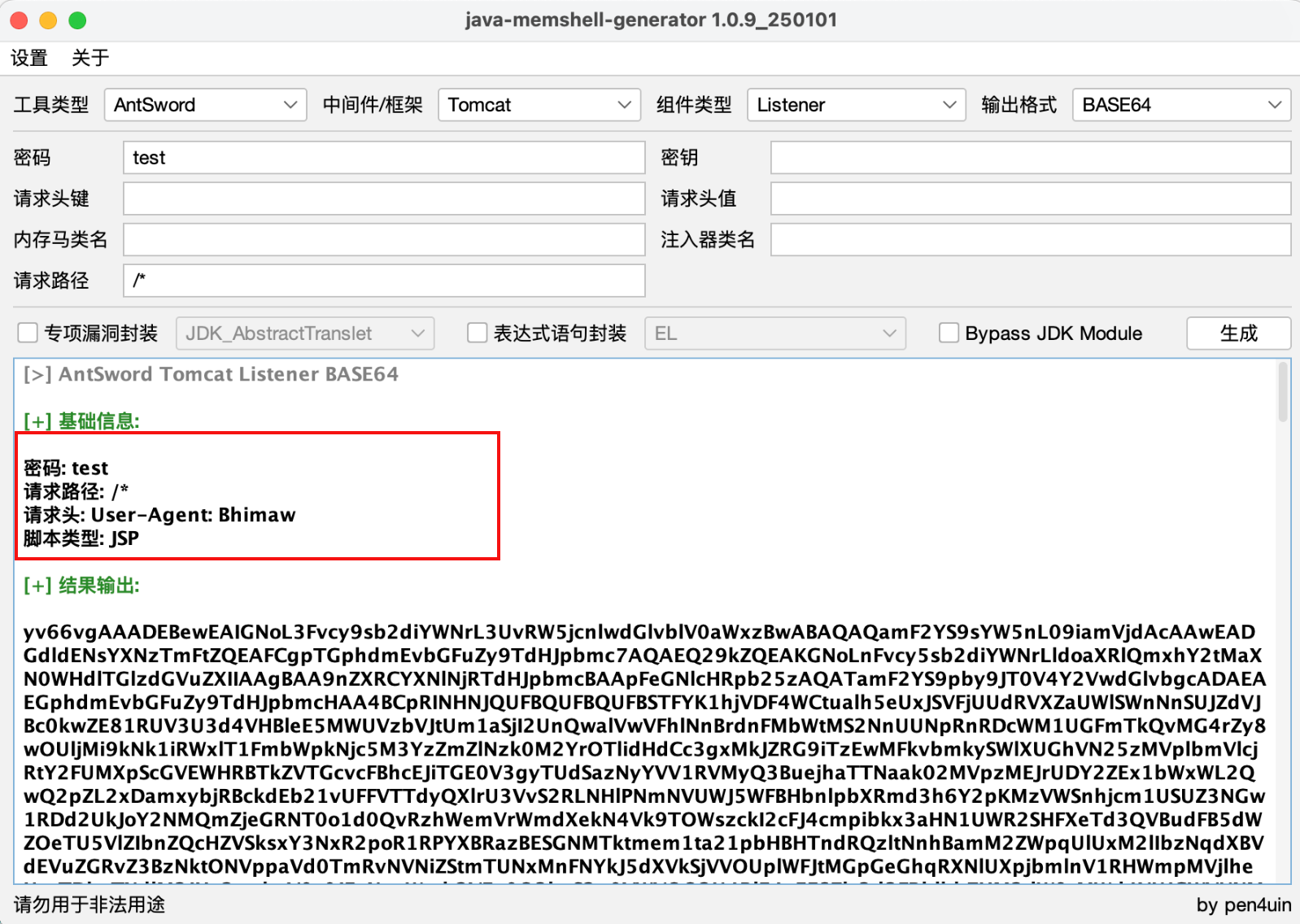Click the 密码: test output line
1300x924 pixels.
[x=66, y=469]
